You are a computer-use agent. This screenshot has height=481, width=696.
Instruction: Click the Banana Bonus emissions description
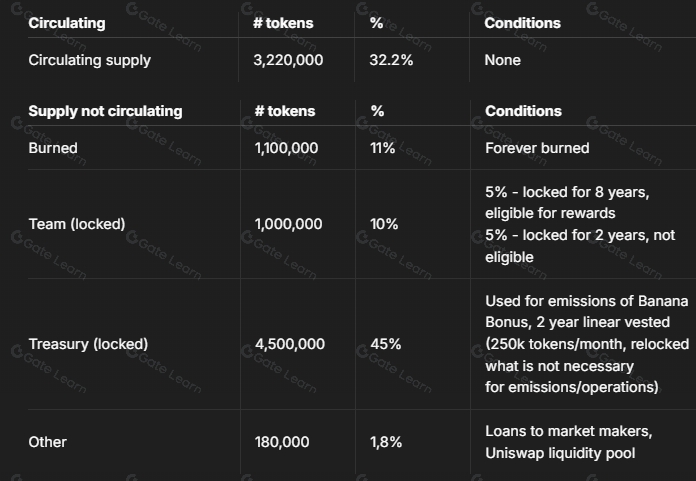pos(587,344)
